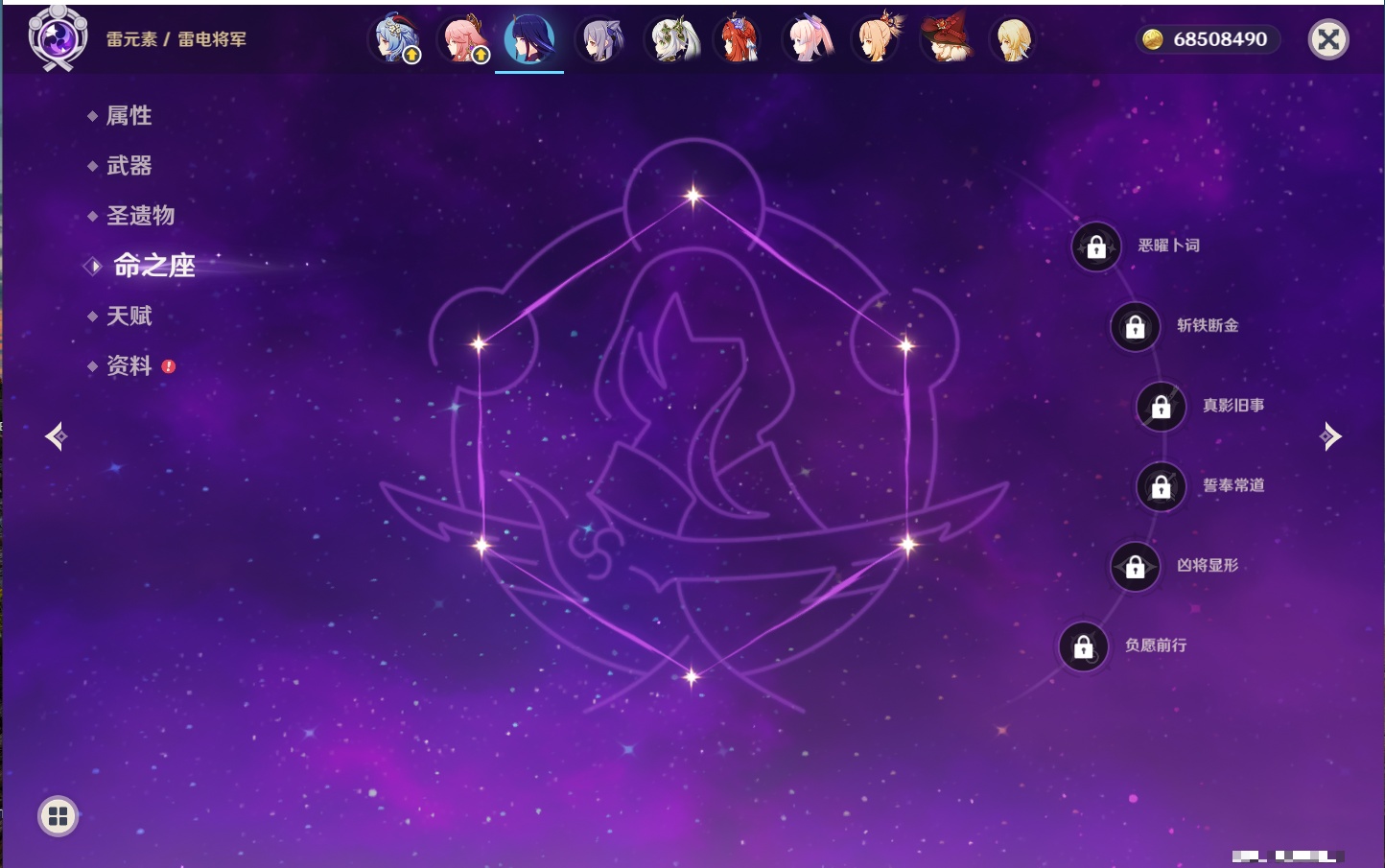Open the 天赋 talents tab
This screenshot has width=1385, height=868.
129,316
